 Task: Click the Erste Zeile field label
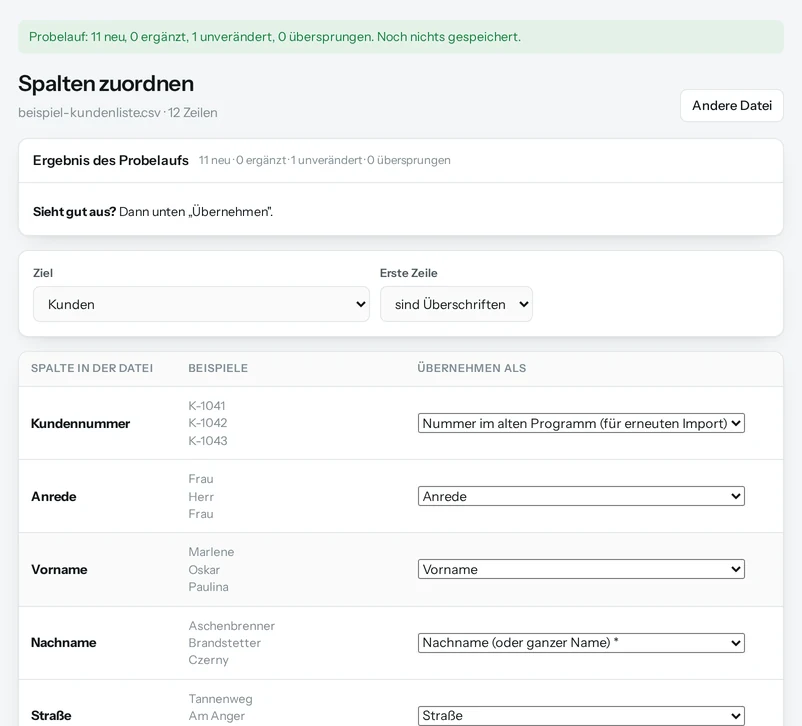pyautogui.click(x=408, y=273)
